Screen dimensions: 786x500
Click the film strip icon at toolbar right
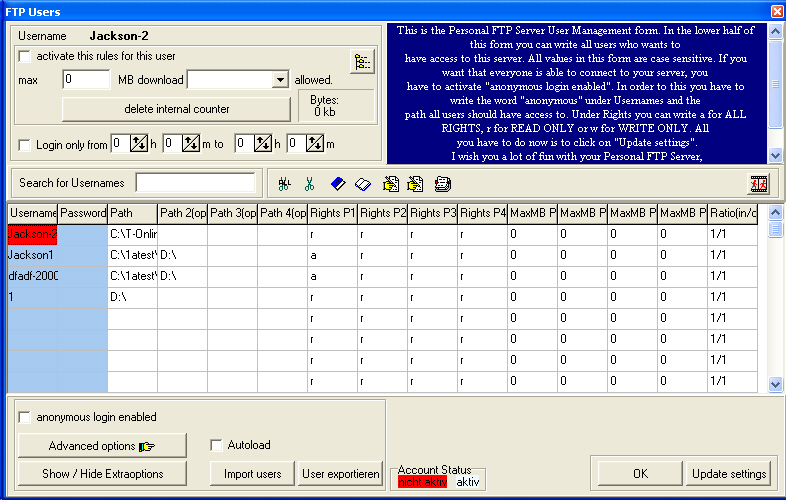click(759, 184)
